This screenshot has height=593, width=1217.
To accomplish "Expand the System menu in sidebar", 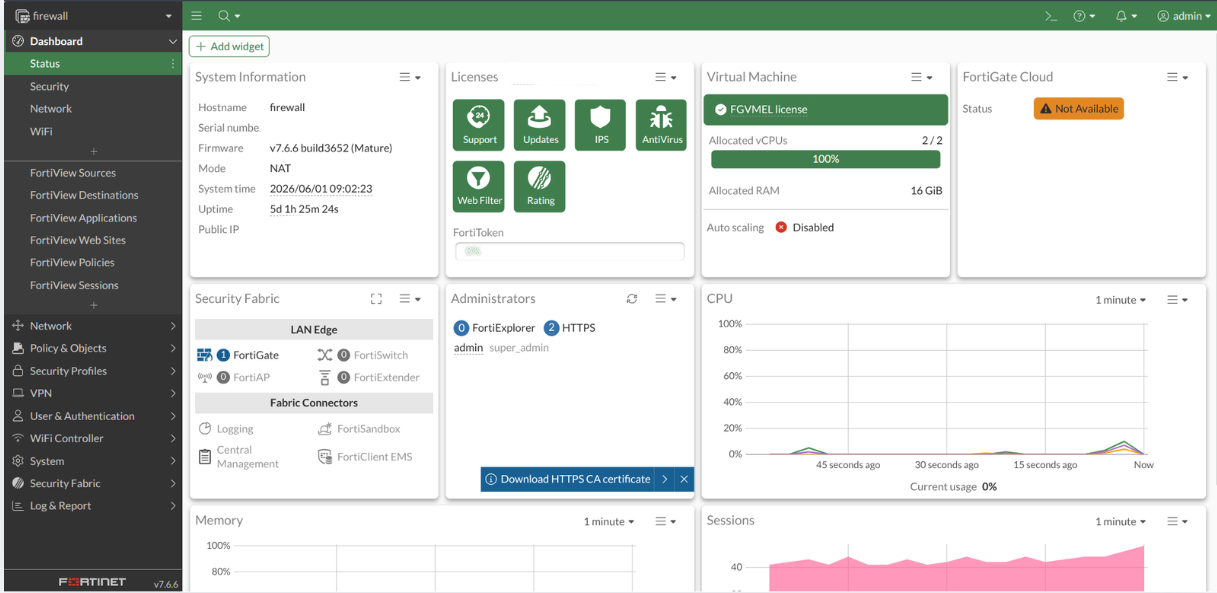I will pyautogui.click(x=93, y=461).
